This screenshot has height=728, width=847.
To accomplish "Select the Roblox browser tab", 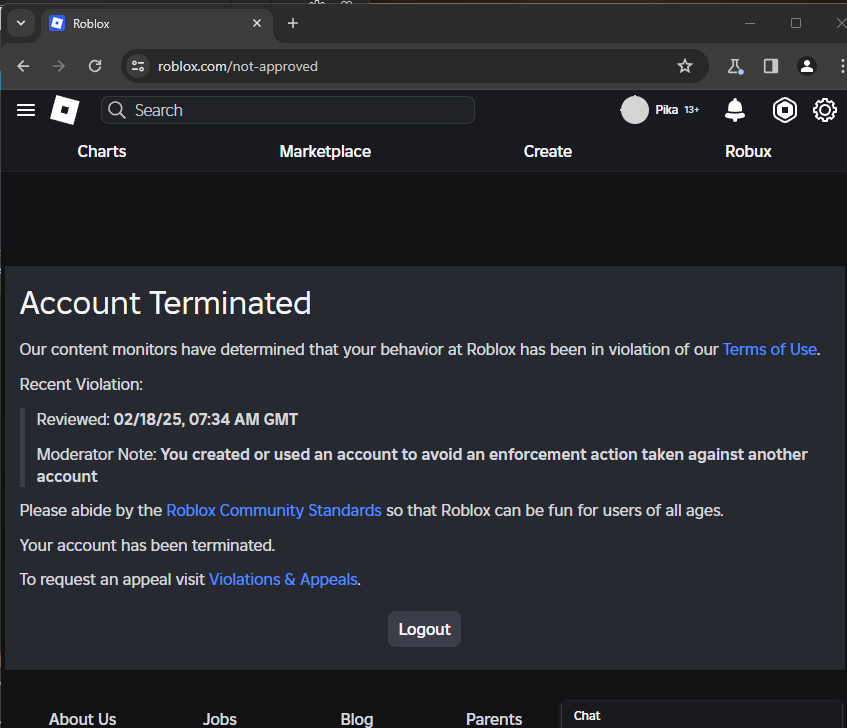I will (157, 24).
